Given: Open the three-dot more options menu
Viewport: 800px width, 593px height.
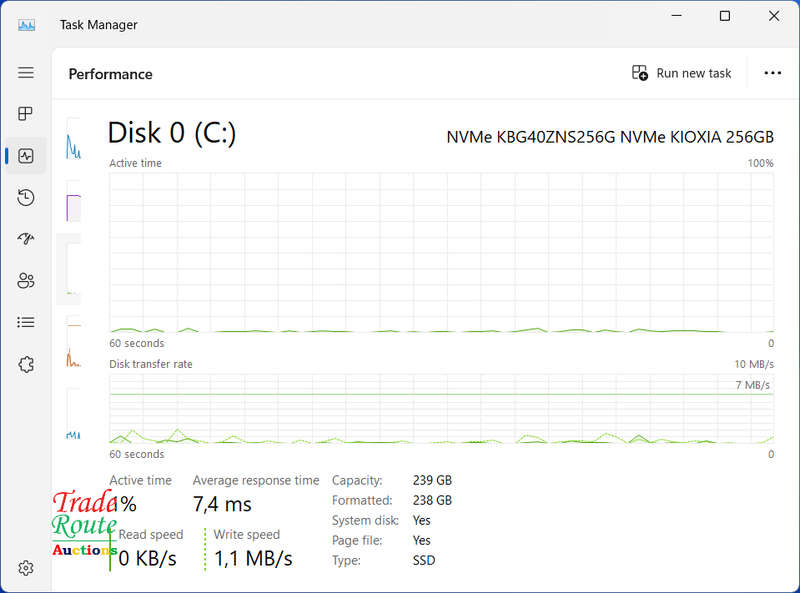Looking at the screenshot, I should point(772,73).
